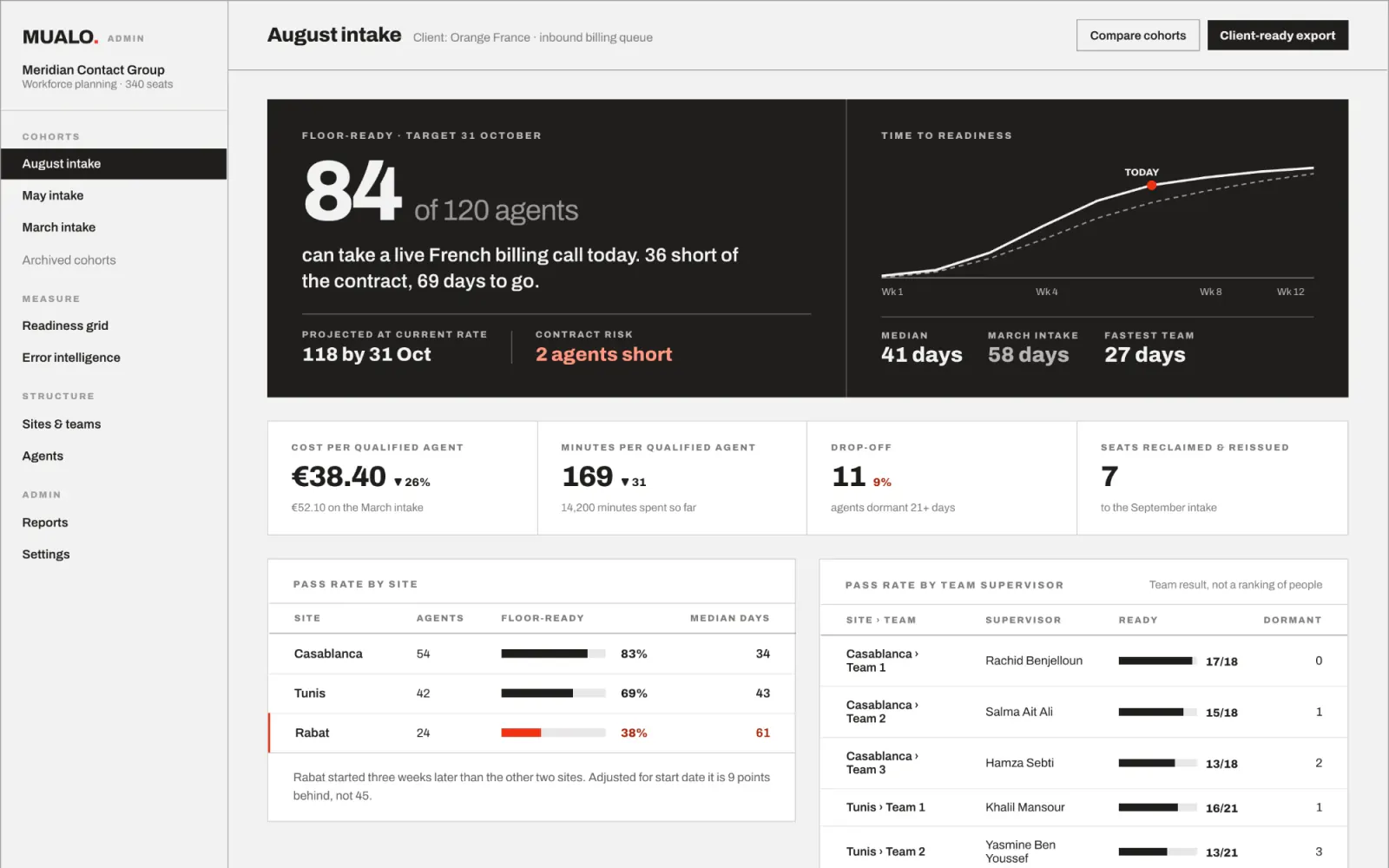Image resolution: width=1389 pixels, height=868 pixels.
Task: Click supervisor Salma Ait Ali
Action: 1019,712
